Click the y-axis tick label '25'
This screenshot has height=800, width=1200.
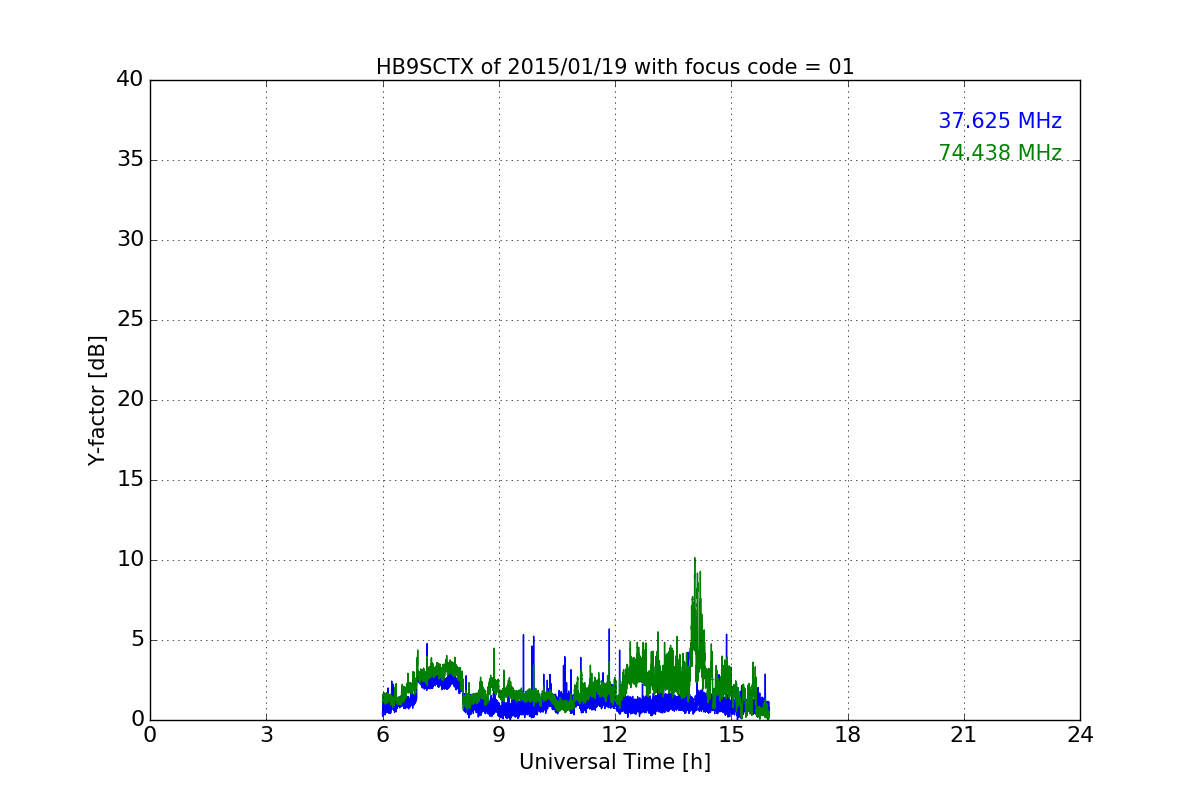point(130,320)
